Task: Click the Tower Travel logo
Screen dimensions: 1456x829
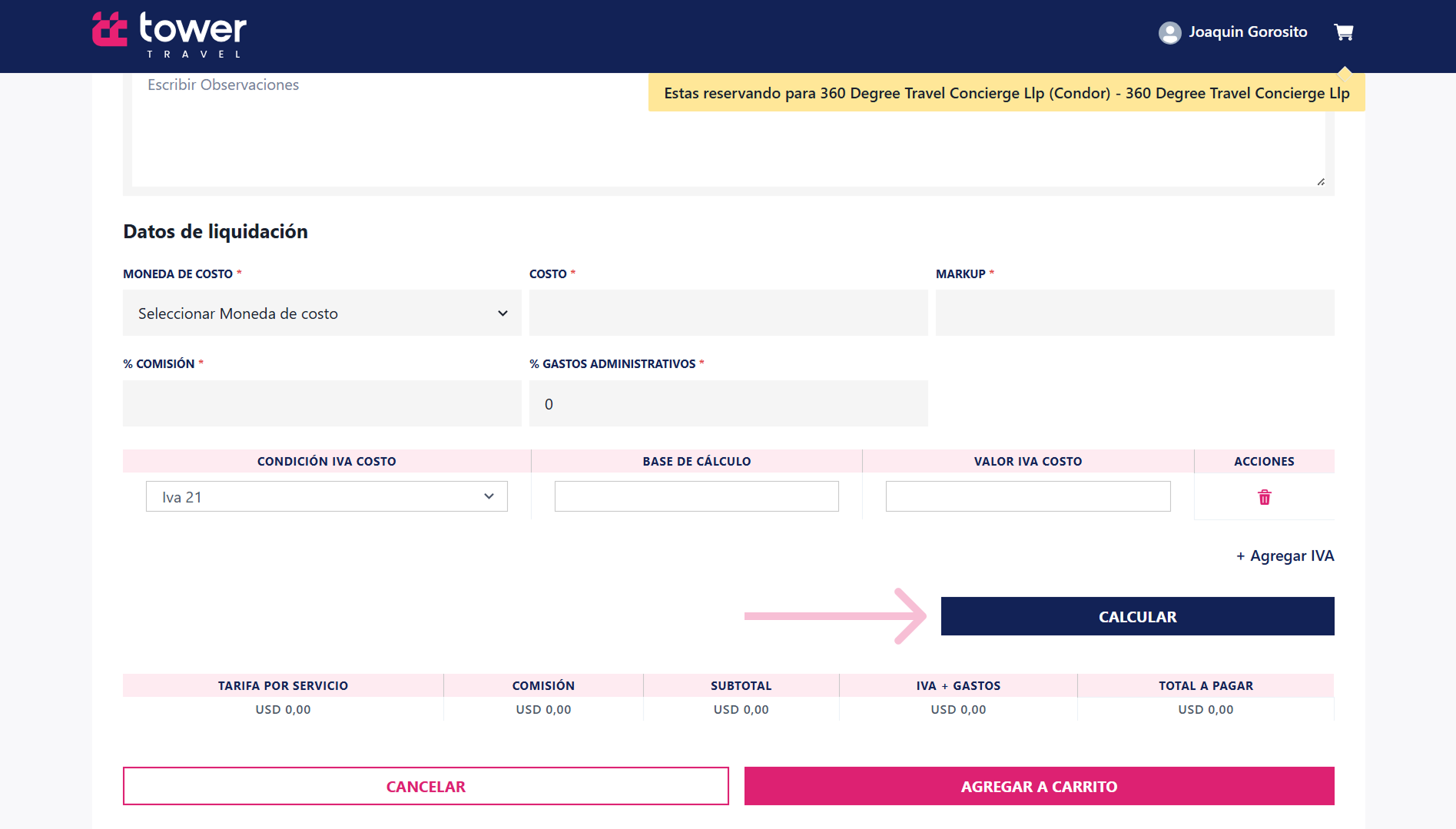Action: click(x=170, y=34)
